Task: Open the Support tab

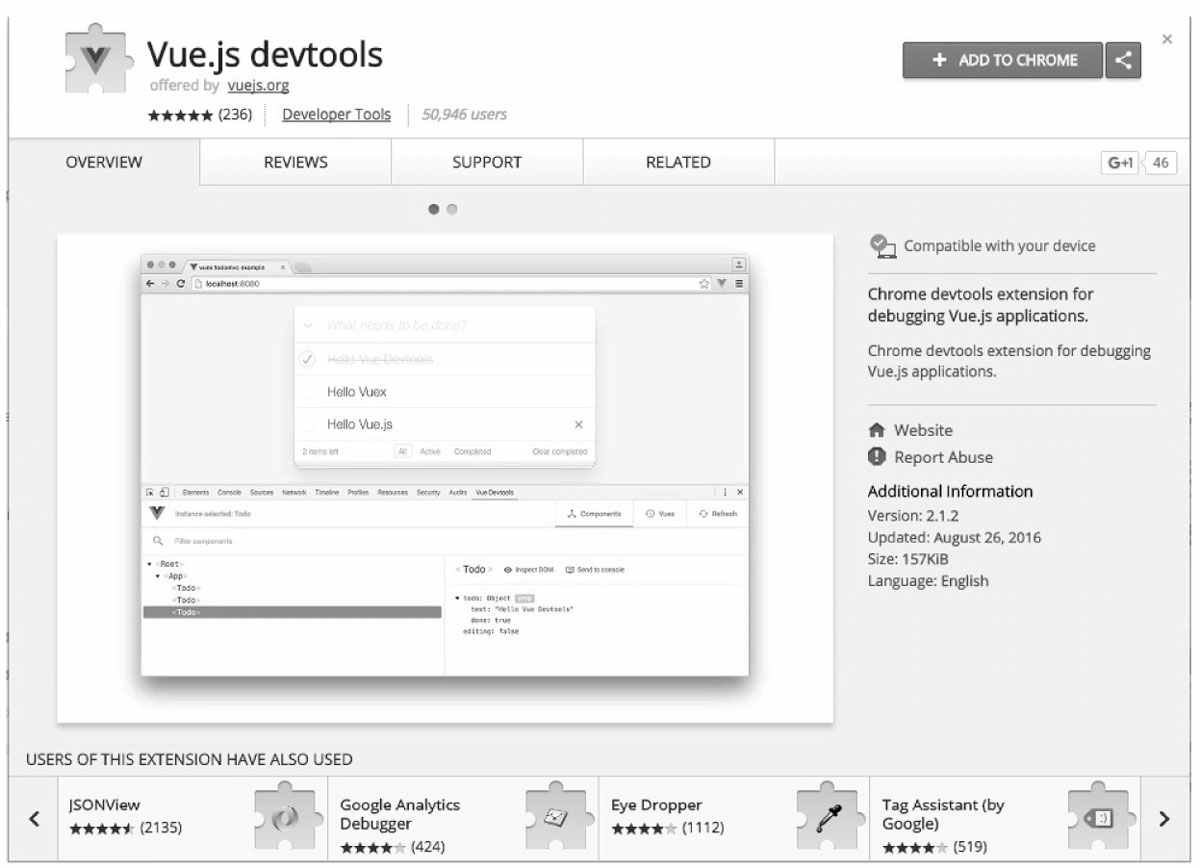Action: pyautogui.click(x=487, y=162)
